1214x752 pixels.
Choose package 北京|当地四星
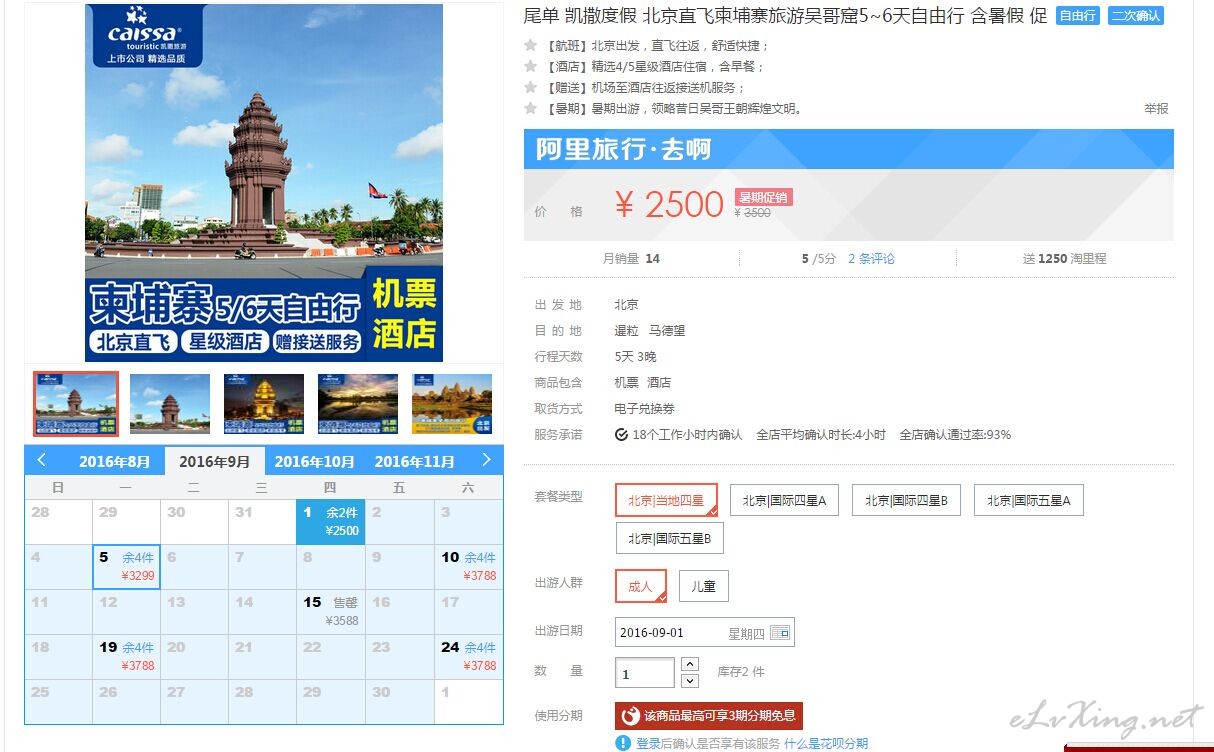click(x=666, y=500)
